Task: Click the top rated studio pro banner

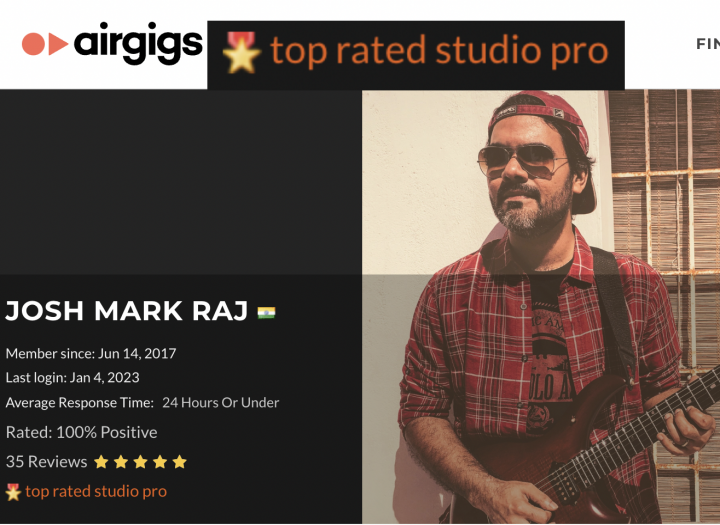Action: [416, 55]
